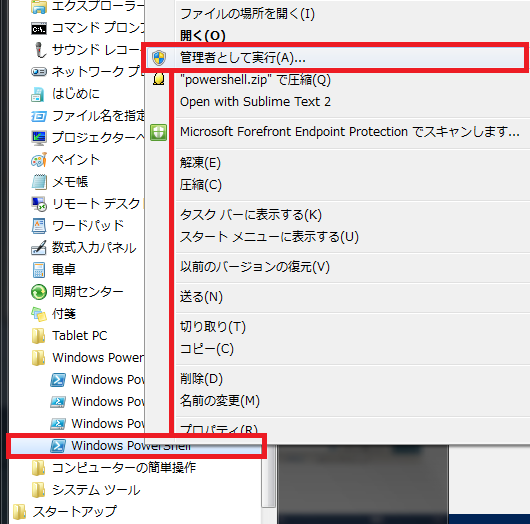
Task: Click the はじめに icon
Action: [x=38, y=94]
